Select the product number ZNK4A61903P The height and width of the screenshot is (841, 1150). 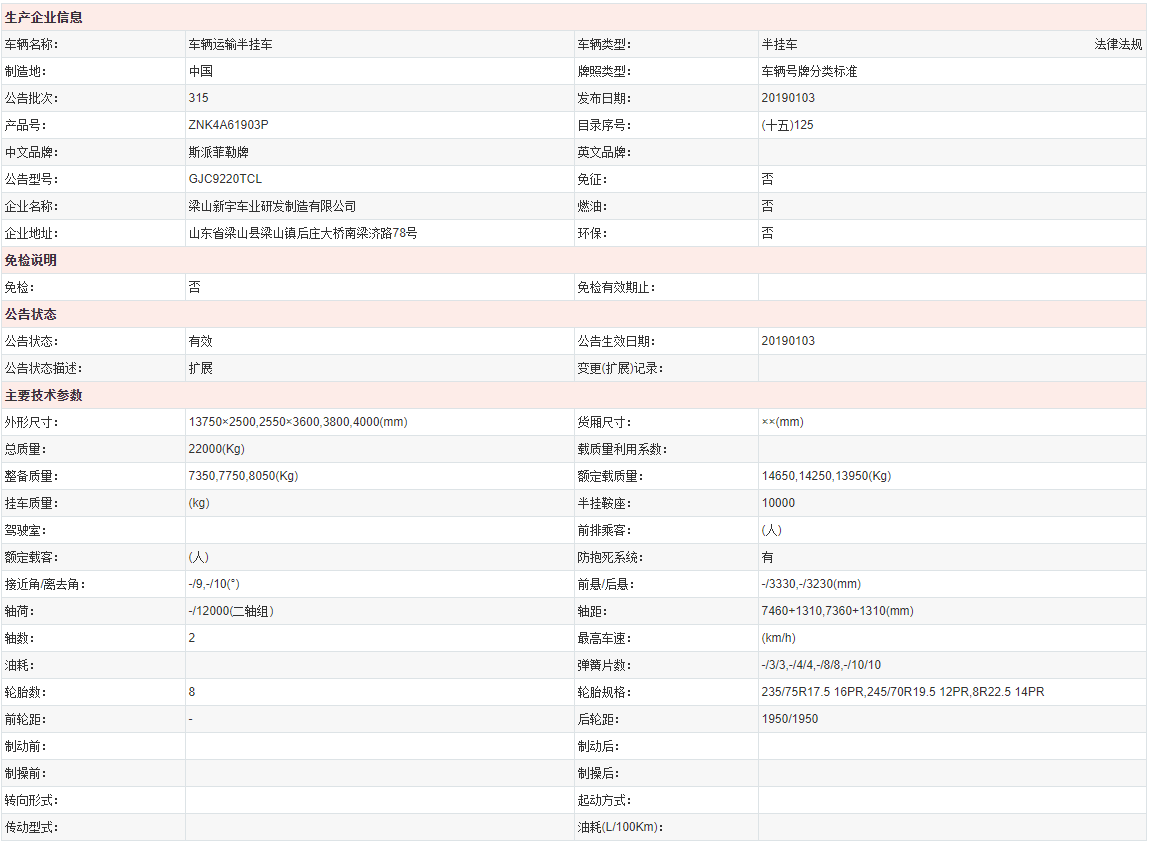(x=229, y=126)
